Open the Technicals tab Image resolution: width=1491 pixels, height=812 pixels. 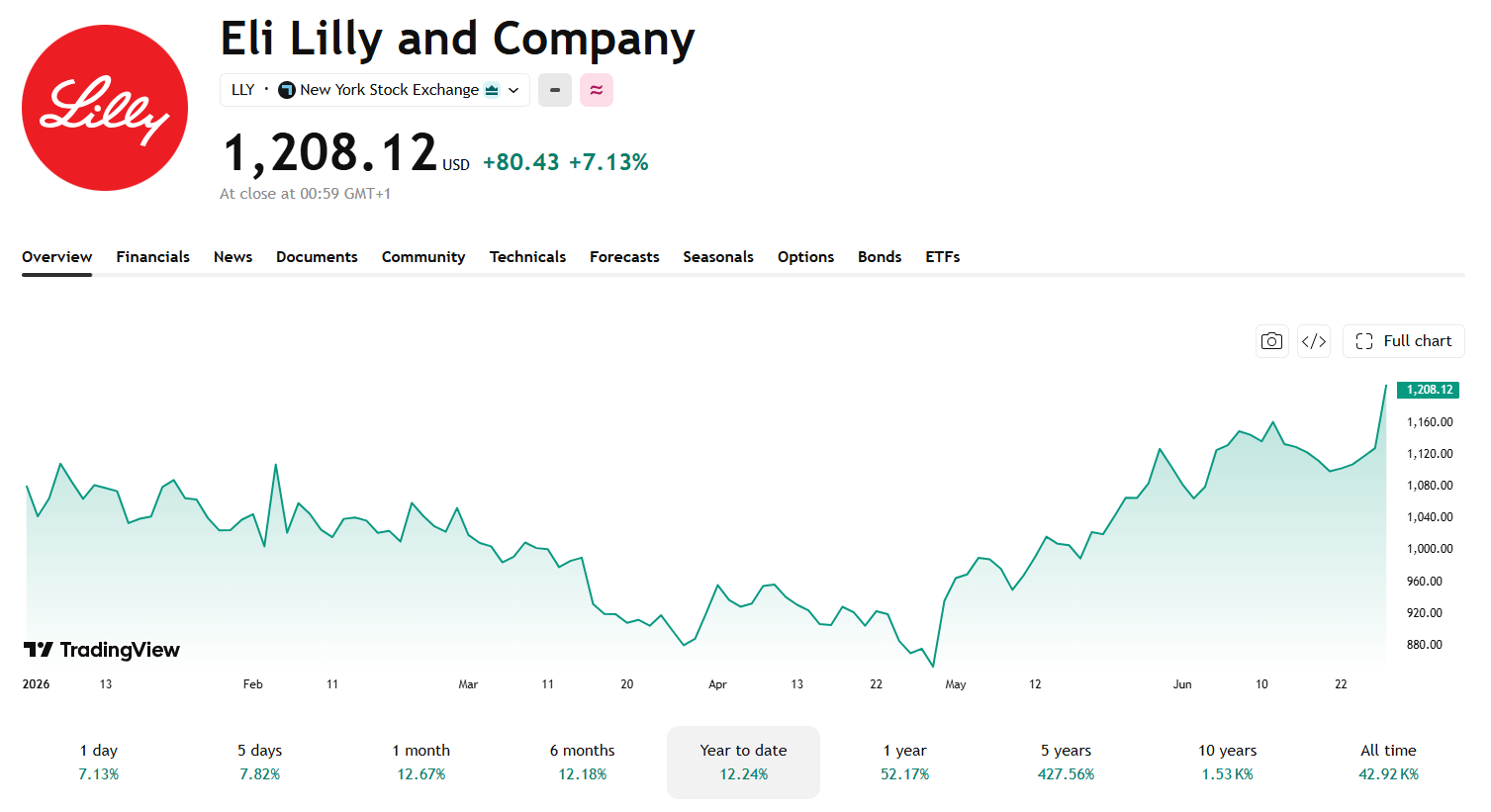528,257
